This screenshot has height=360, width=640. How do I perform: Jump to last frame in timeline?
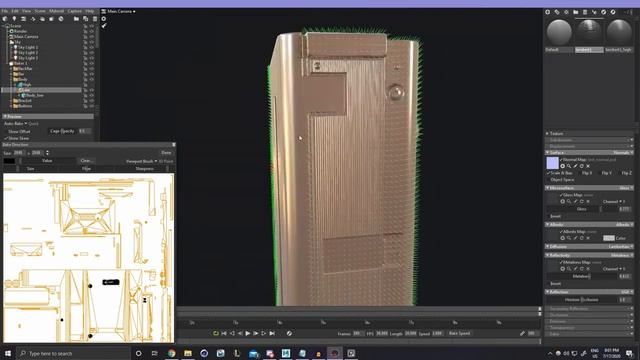point(272,333)
